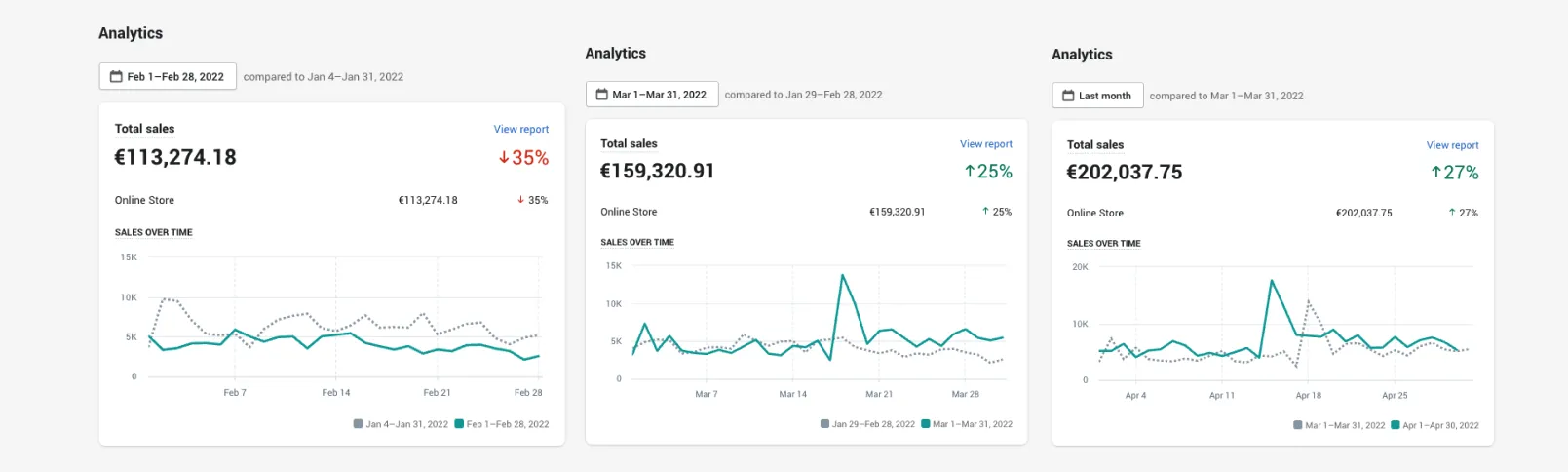Click the Online Store amount €202,037.75

tap(1364, 213)
